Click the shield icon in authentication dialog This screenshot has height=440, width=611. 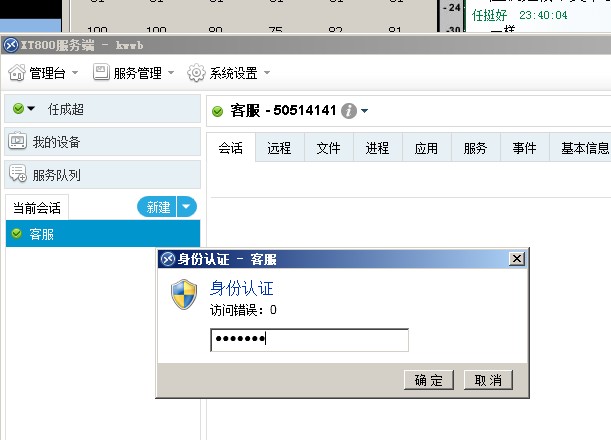(x=184, y=295)
